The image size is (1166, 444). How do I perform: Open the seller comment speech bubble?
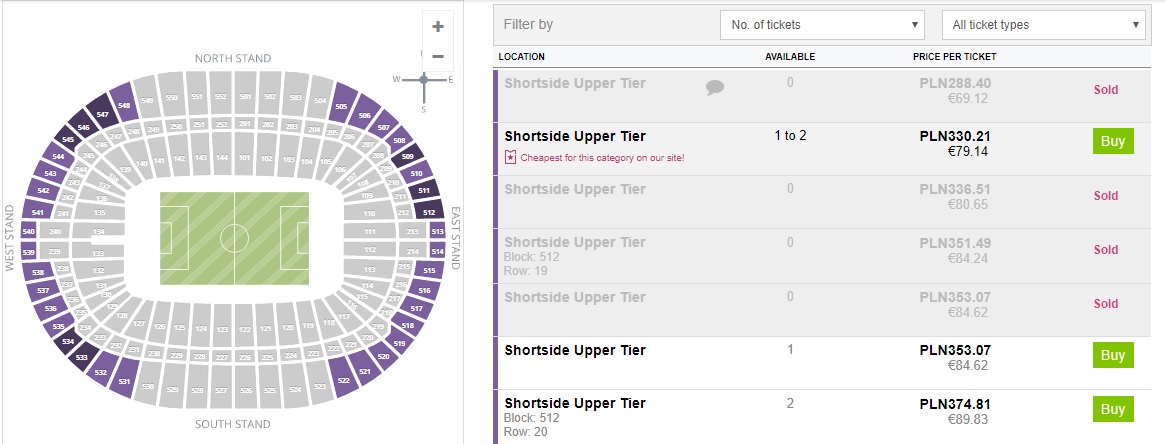coord(714,88)
